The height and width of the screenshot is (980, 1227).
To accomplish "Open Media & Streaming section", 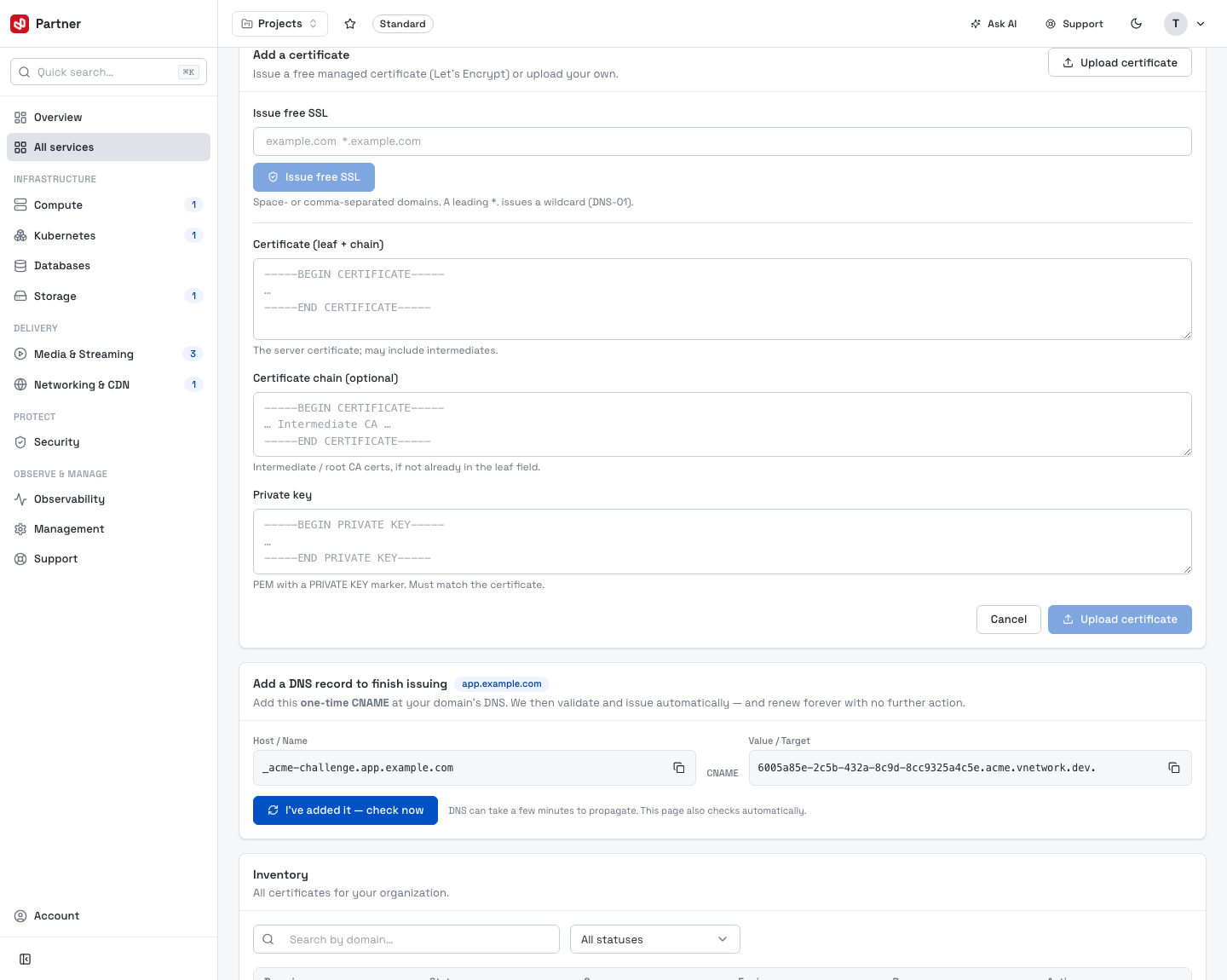I will point(108,355).
